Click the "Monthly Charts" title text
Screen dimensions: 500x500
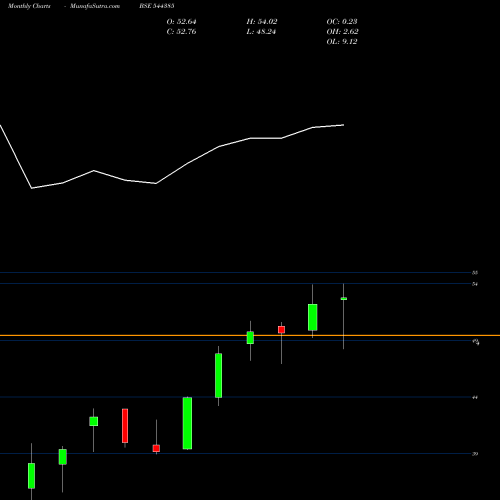(x=29, y=6)
